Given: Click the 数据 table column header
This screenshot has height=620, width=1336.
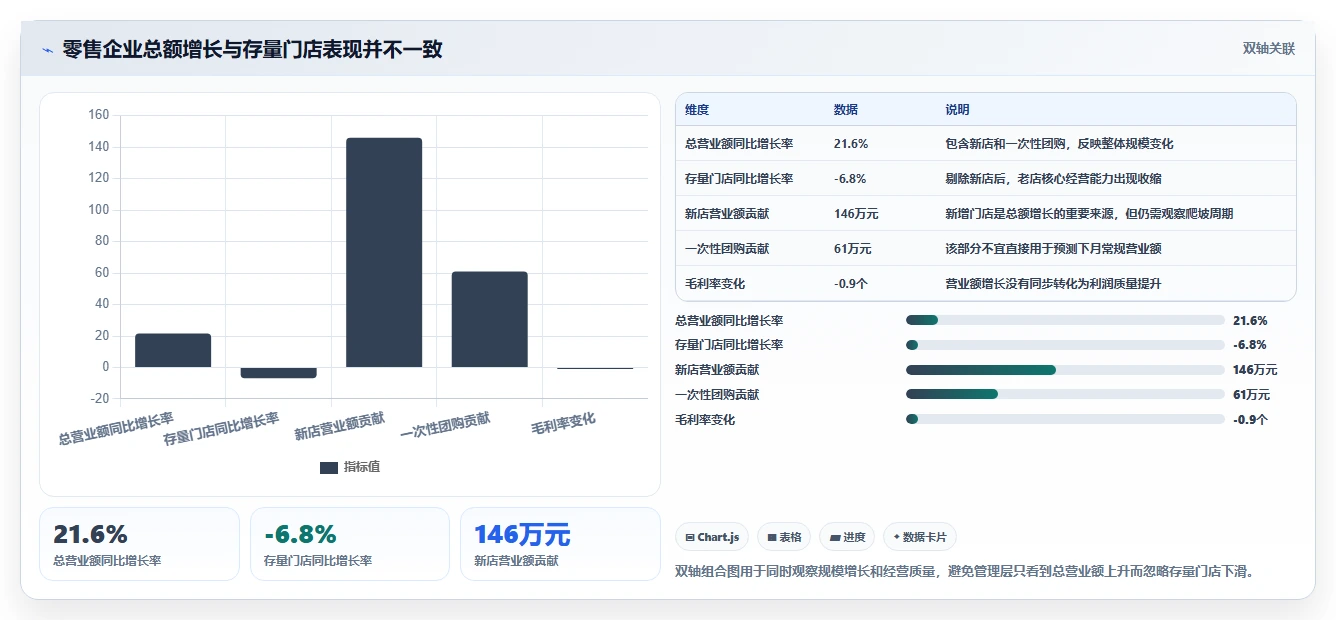Looking at the screenshot, I should coord(846,110).
